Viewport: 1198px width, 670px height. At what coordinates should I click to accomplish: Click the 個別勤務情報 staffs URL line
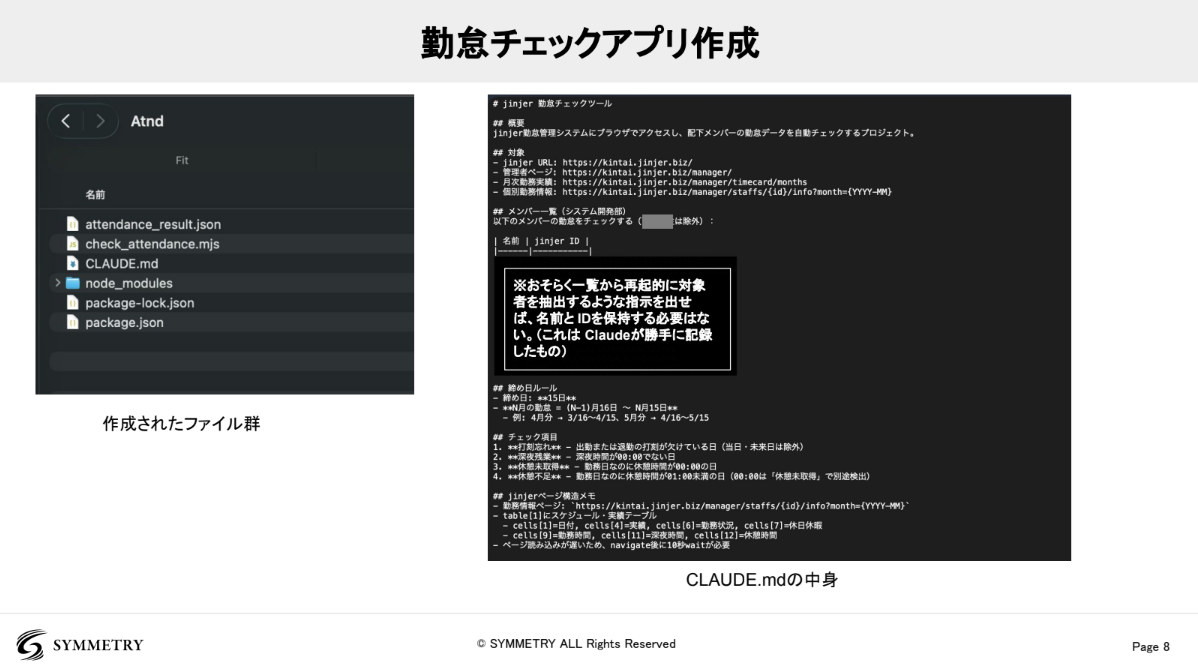[x=692, y=193]
